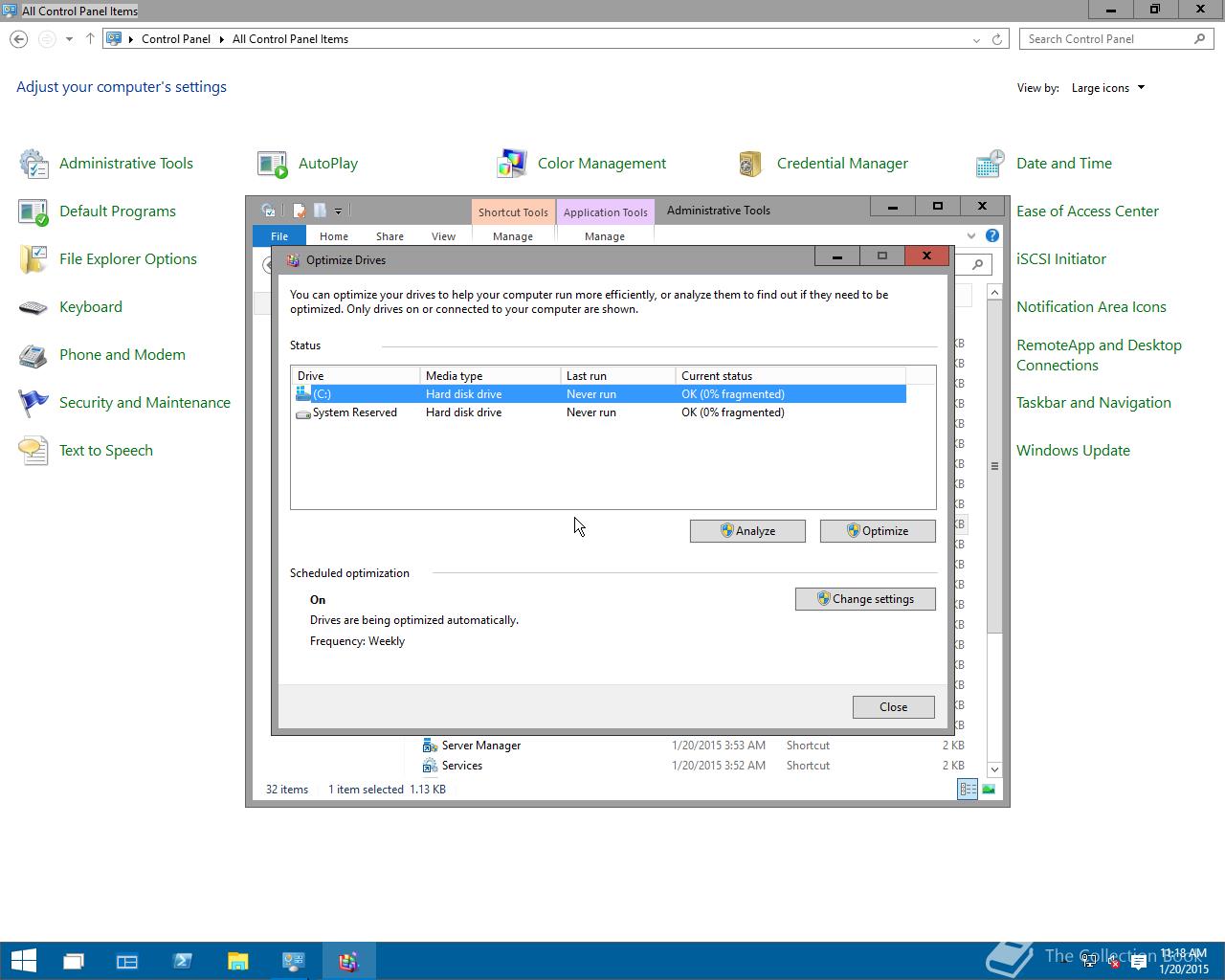Open Taskbar and Navigation link
The height and width of the screenshot is (980, 1225).
tap(1093, 403)
